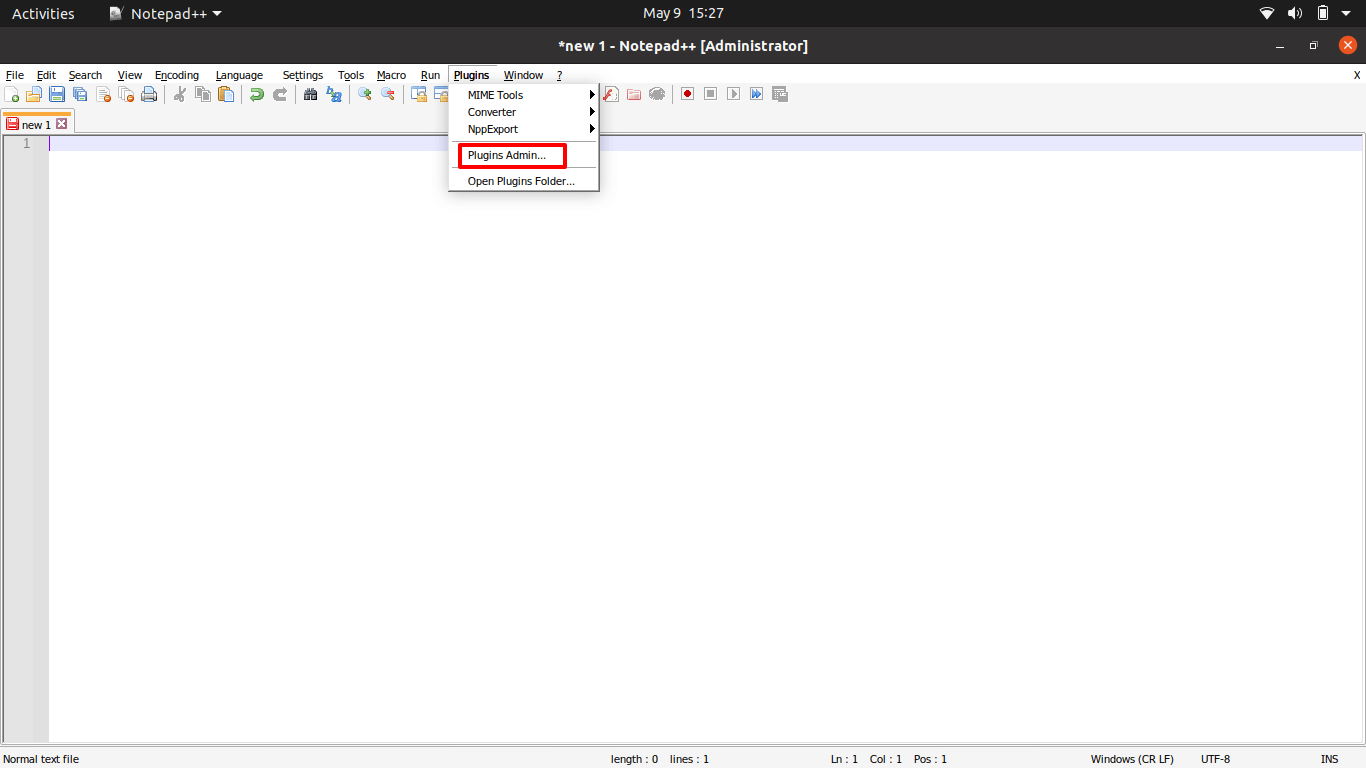Click the INS indicator in the status bar
Screen dimensions: 1366x768
(1330, 758)
